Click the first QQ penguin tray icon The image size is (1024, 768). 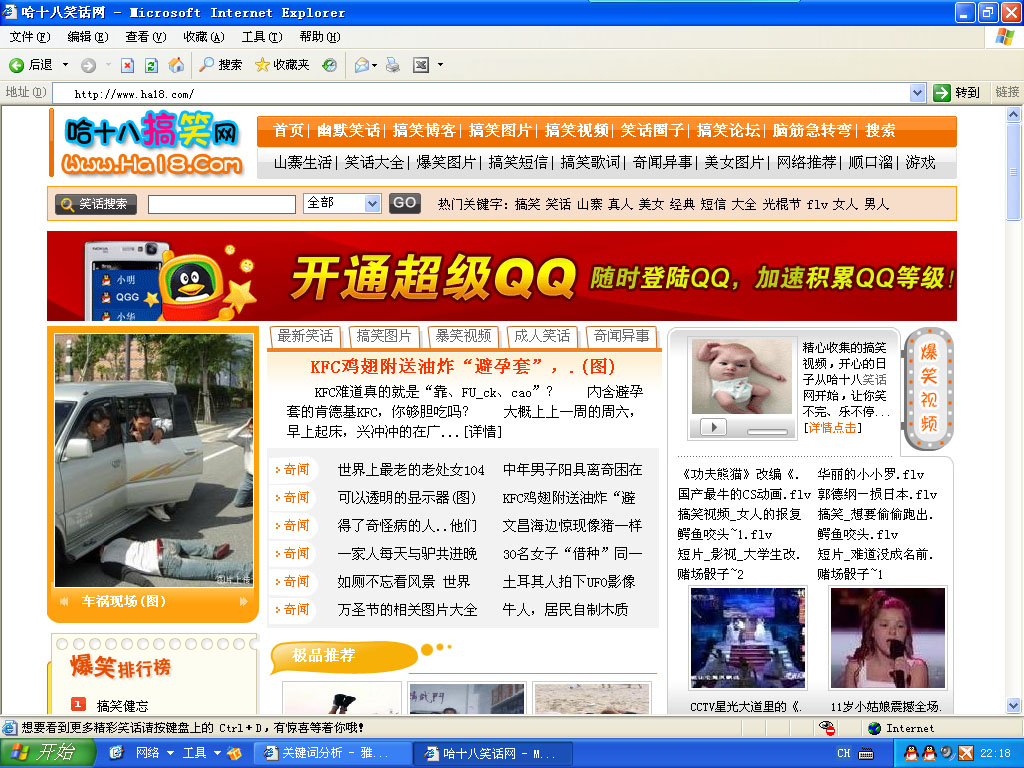[x=910, y=753]
